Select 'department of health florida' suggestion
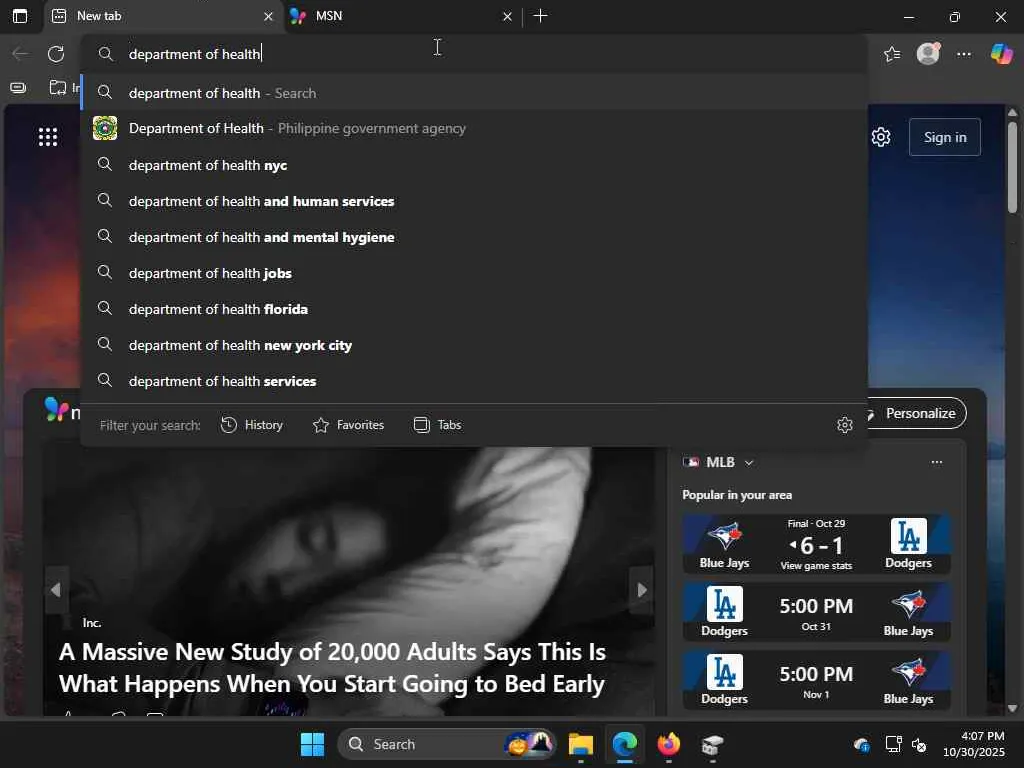This screenshot has height=768, width=1024. pos(474,309)
